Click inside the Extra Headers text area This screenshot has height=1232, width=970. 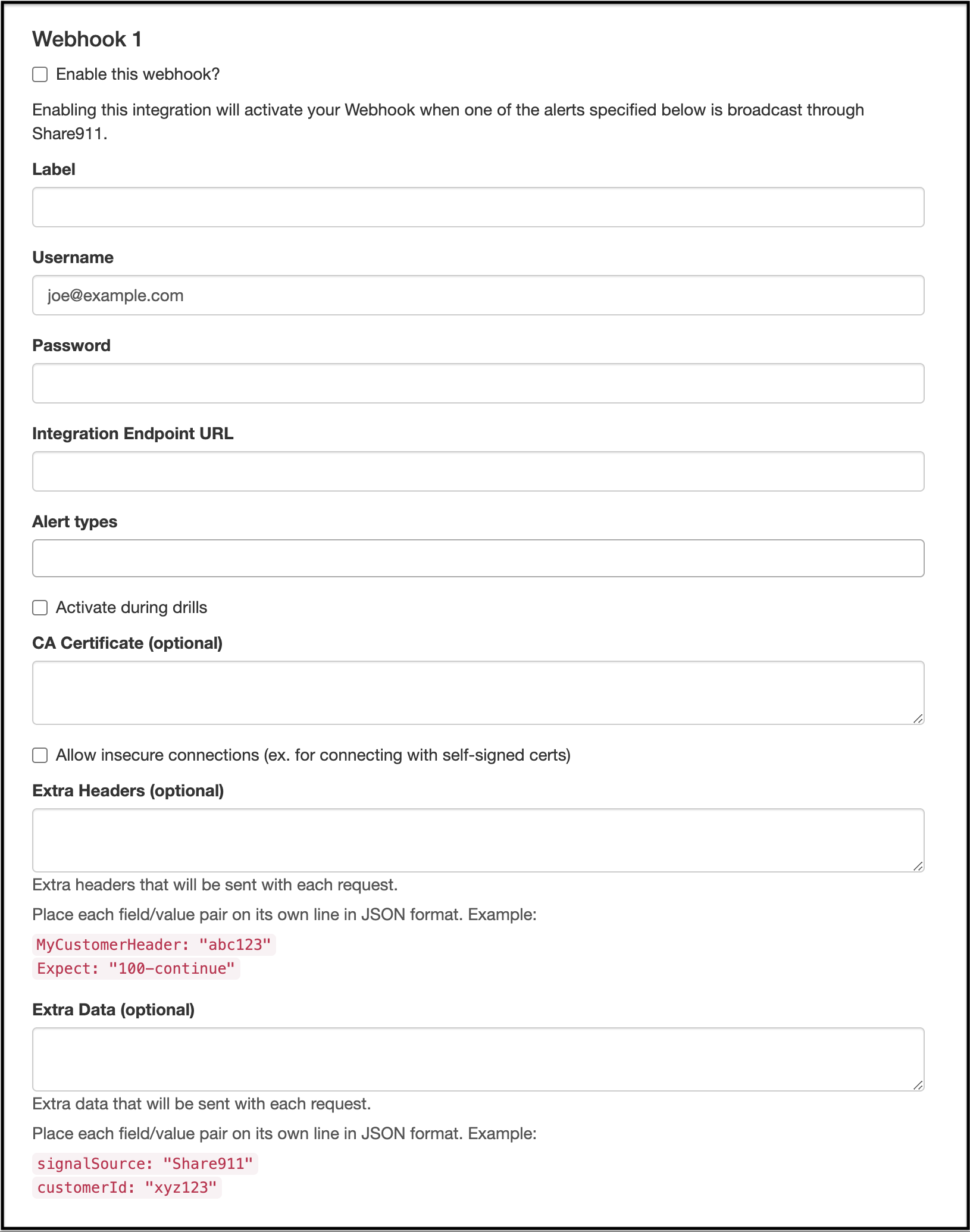pyautogui.click(x=478, y=840)
